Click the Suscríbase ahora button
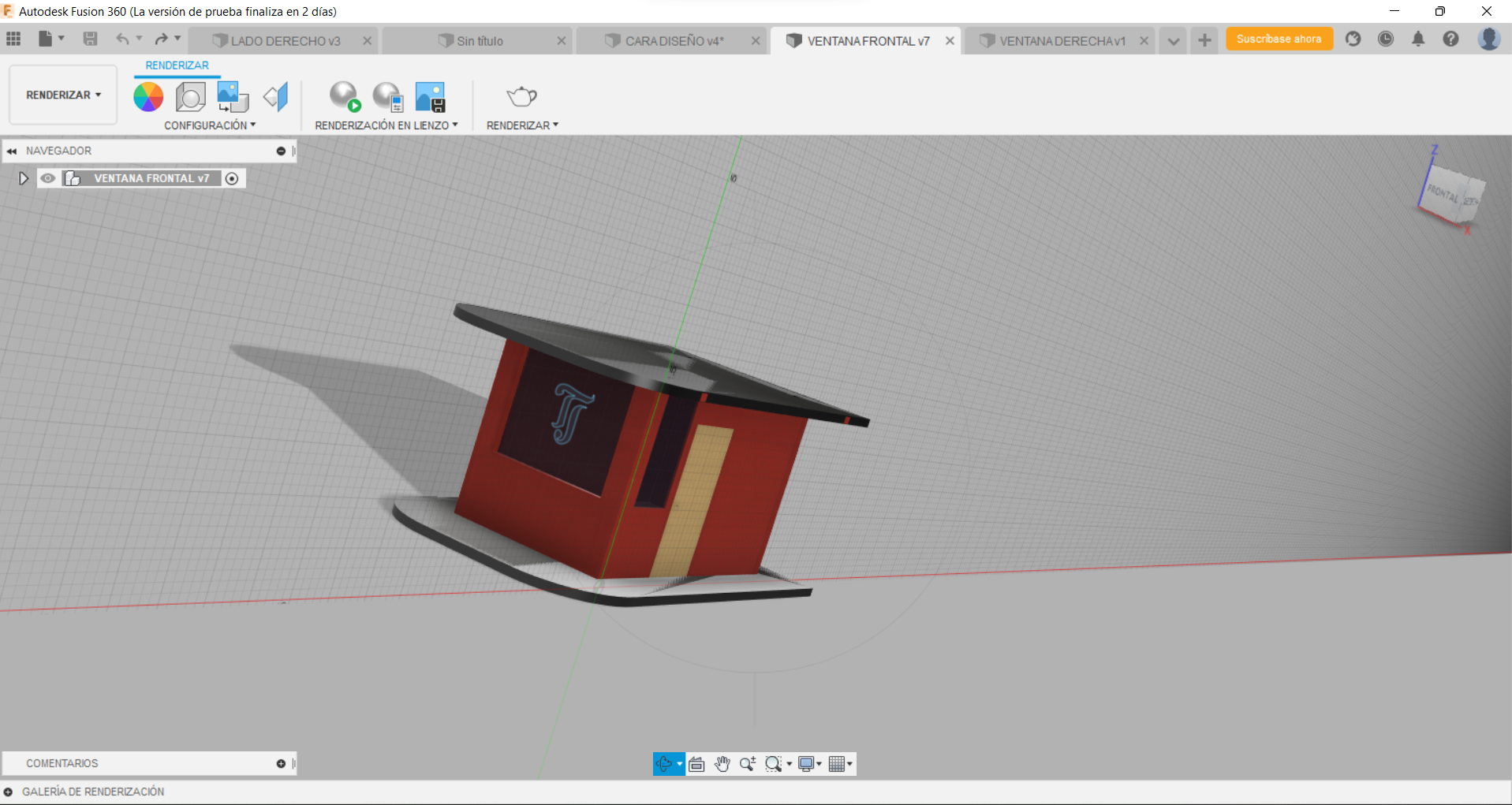Image resolution: width=1512 pixels, height=805 pixels. tap(1279, 38)
